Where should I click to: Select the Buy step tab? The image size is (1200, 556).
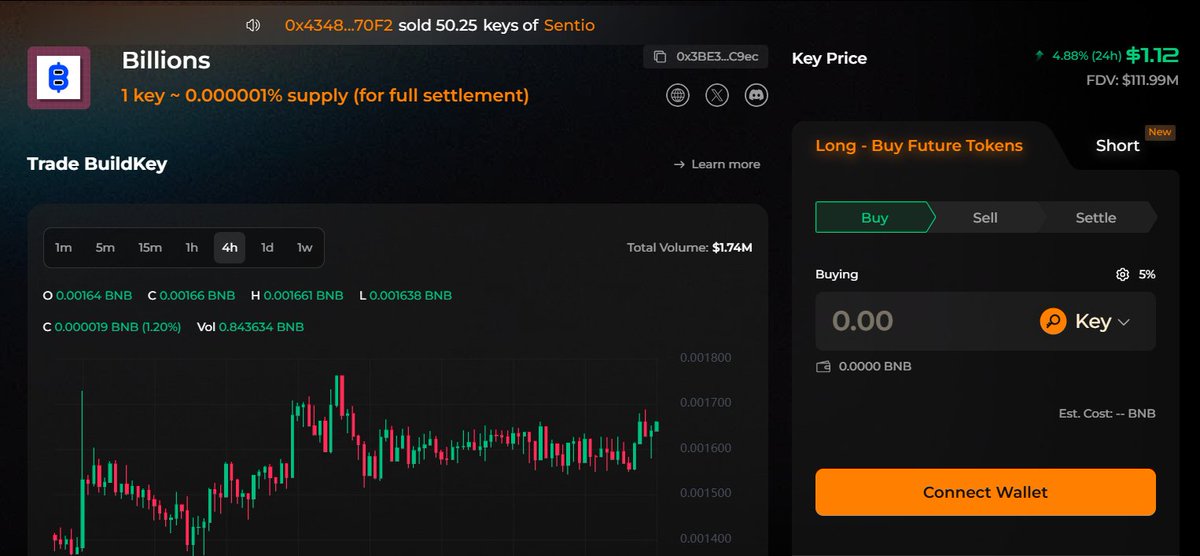875,217
